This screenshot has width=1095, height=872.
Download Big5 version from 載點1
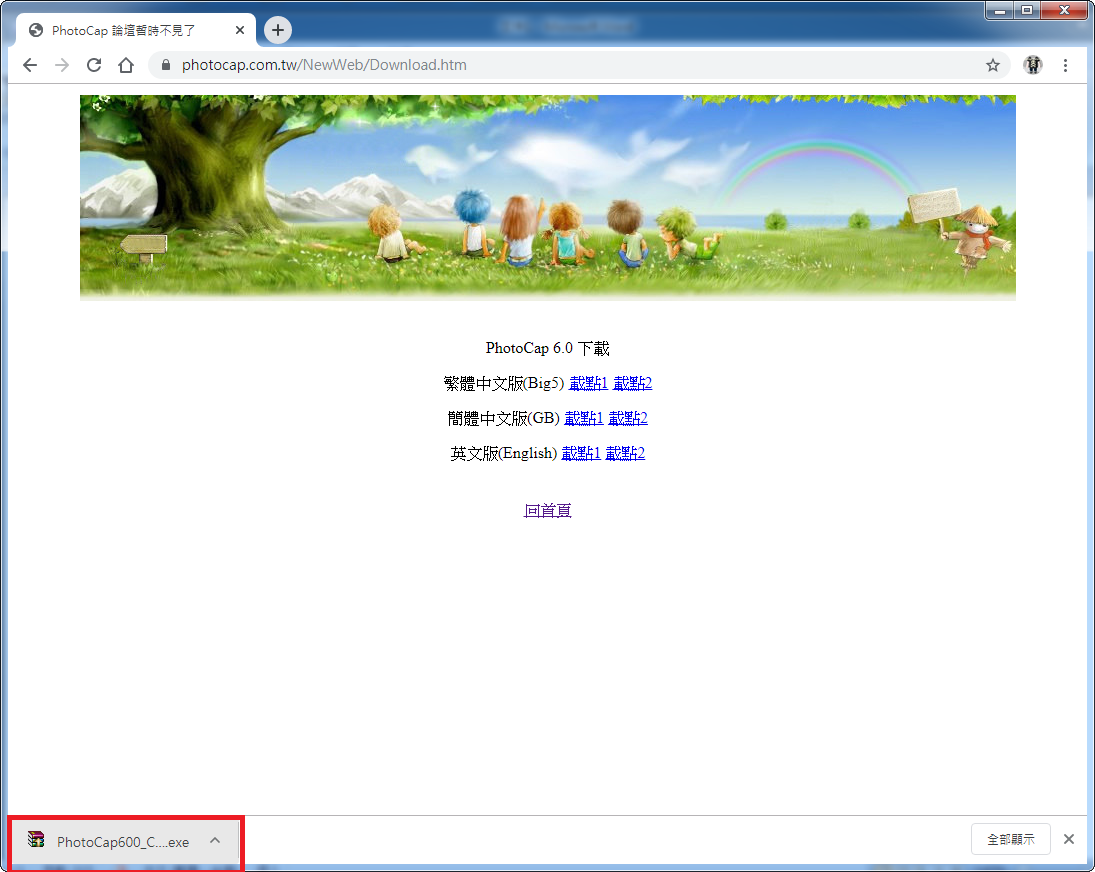pos(588,383)
